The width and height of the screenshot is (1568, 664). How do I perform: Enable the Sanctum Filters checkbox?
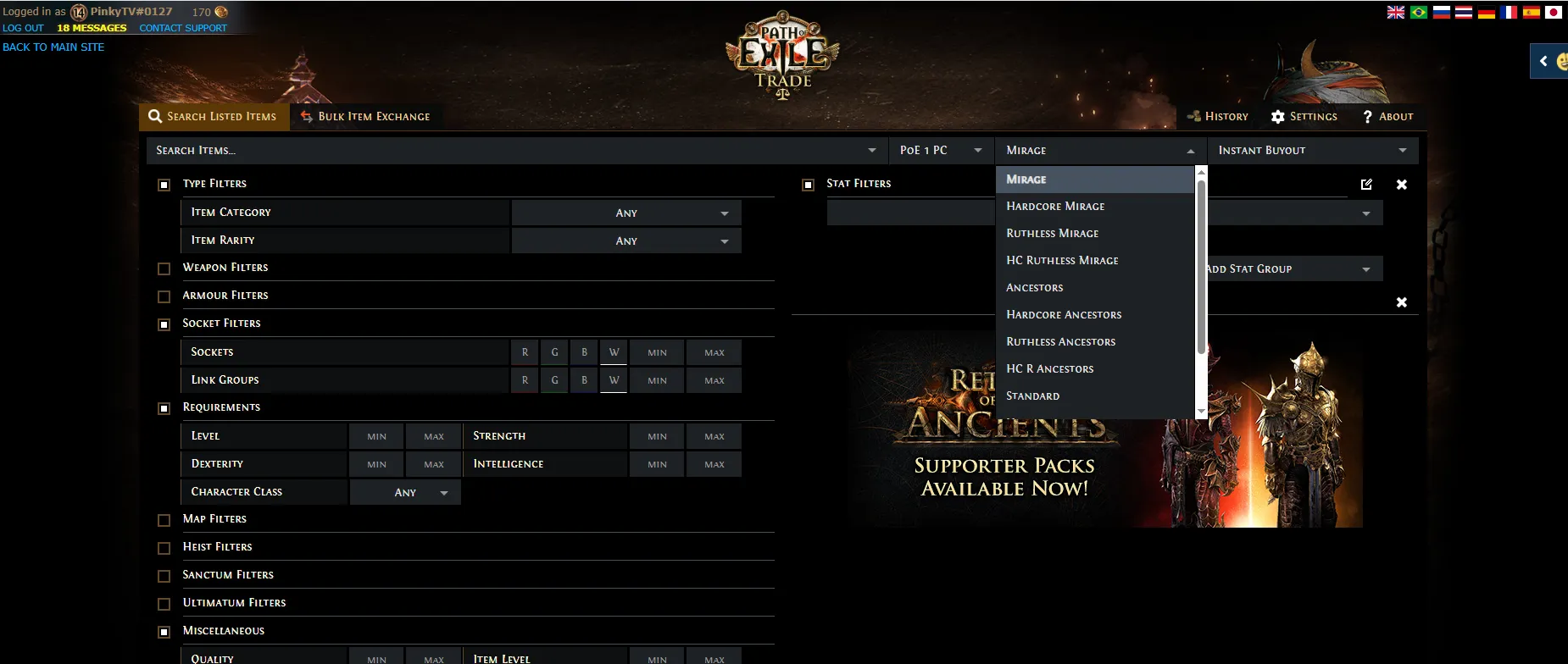(164, 576)
